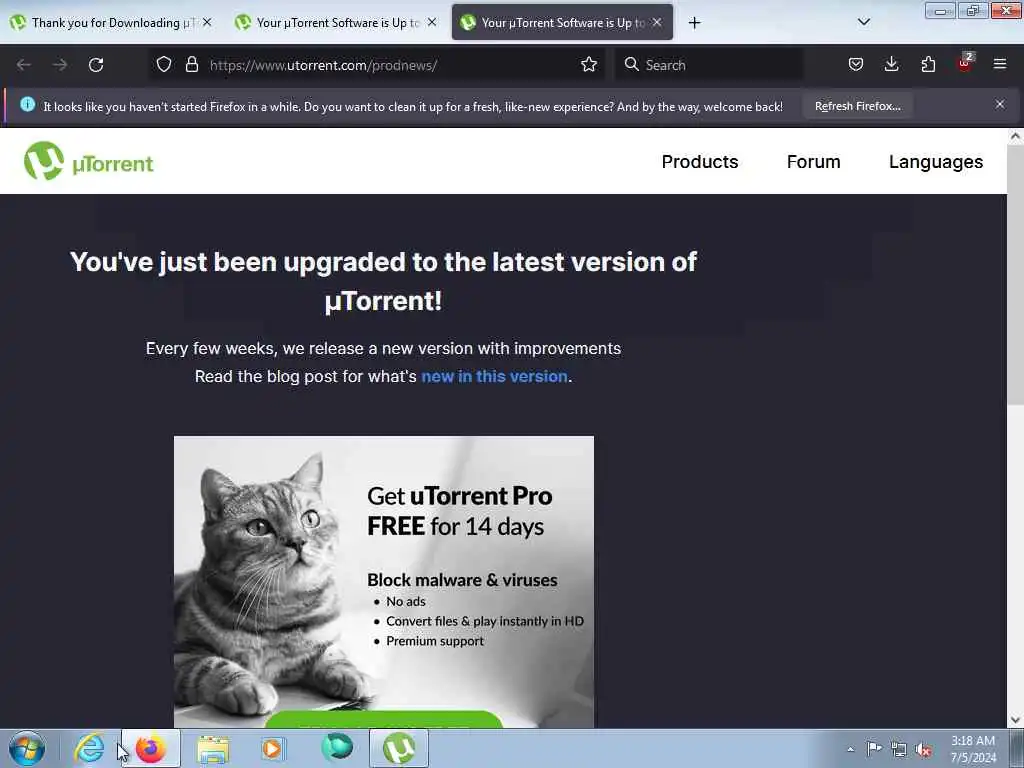Click the forward navigation arrow
The width and height of the screenshot is (1024, 768).
pyautogui.click(x=59, y=65)
